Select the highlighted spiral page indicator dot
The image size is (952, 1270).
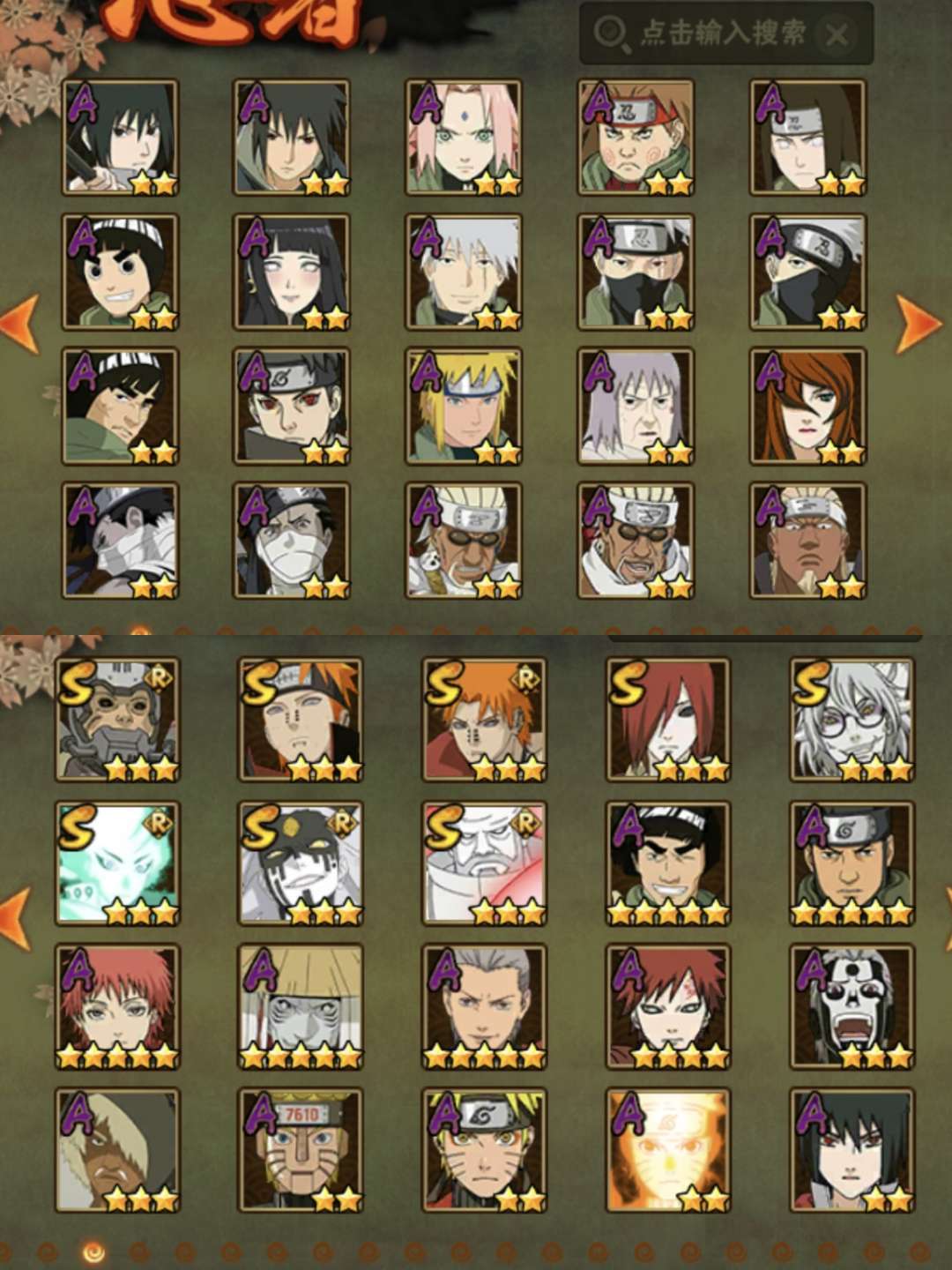(93, 1251)
